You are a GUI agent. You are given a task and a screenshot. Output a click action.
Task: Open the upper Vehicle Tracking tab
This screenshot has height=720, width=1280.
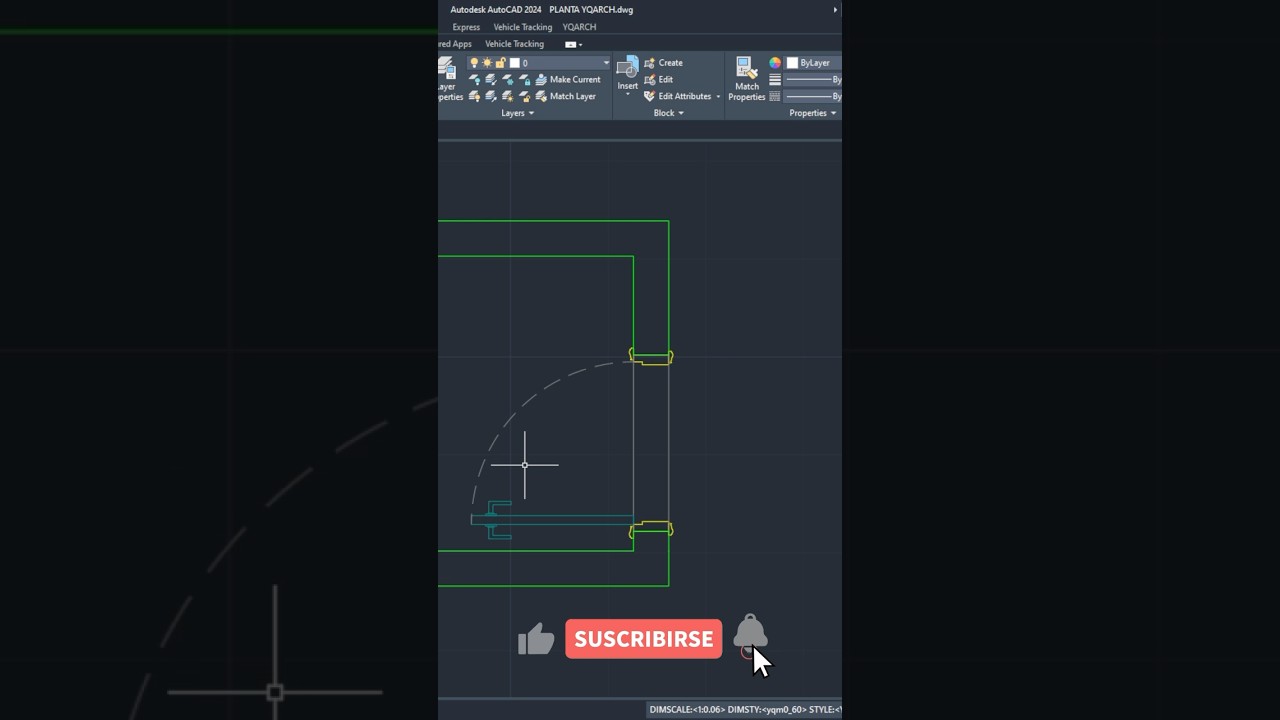tap(522, 27)
